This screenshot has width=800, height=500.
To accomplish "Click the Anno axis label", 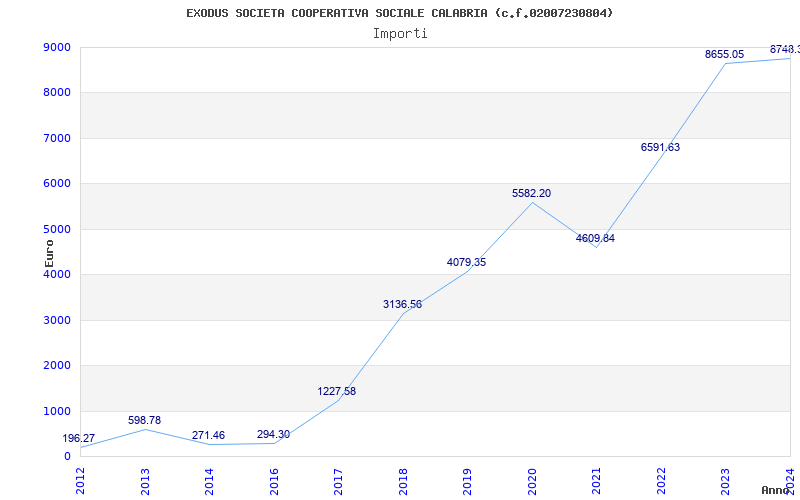I will pos(775,490).
